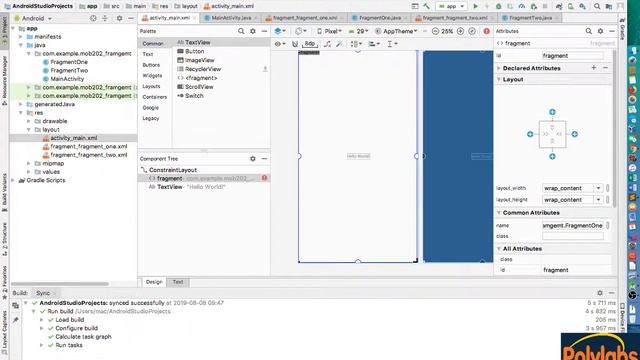Toggle the magnet Autoconnect icon

pyautogui.click(x=295, y=44)
